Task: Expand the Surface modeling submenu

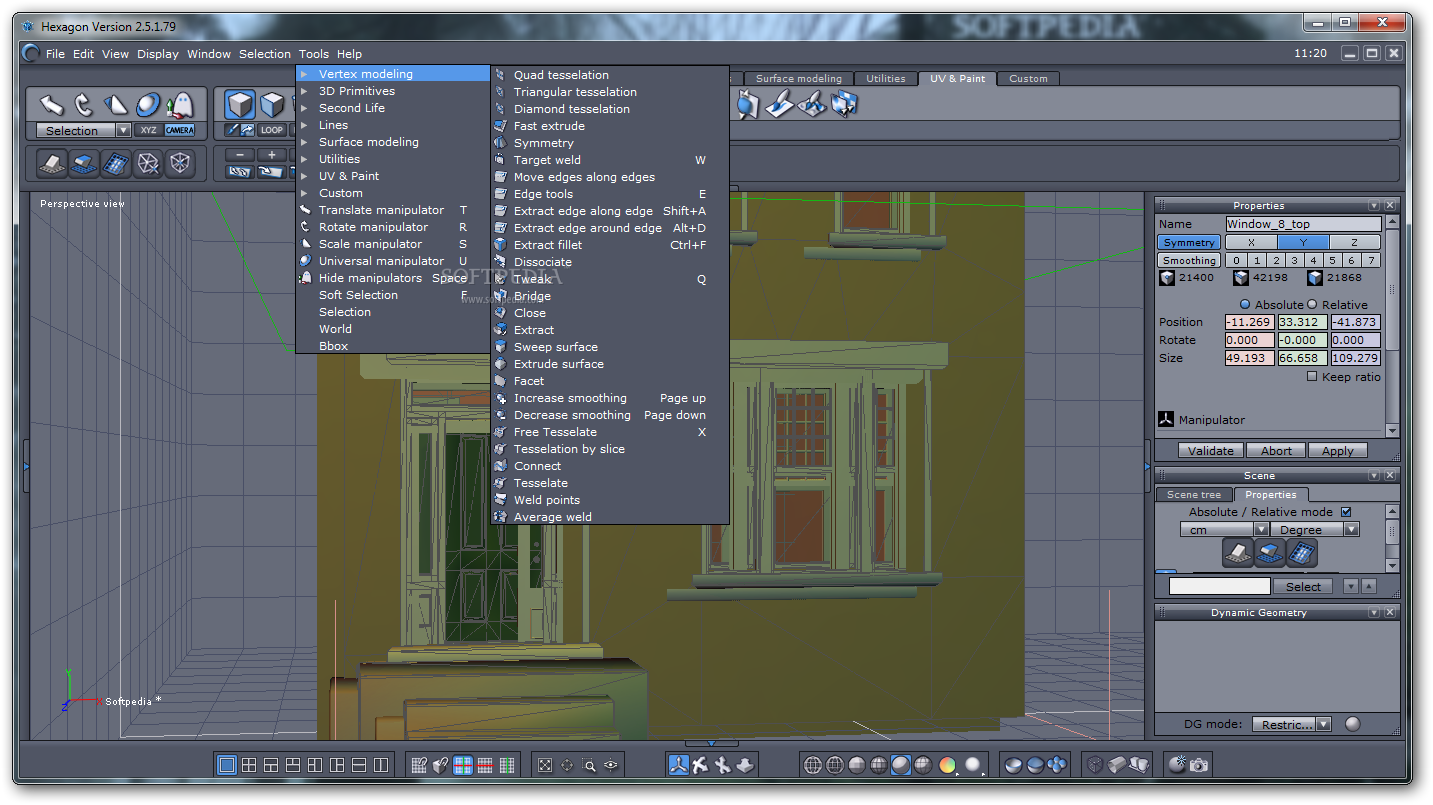Action: pos(369,142)
